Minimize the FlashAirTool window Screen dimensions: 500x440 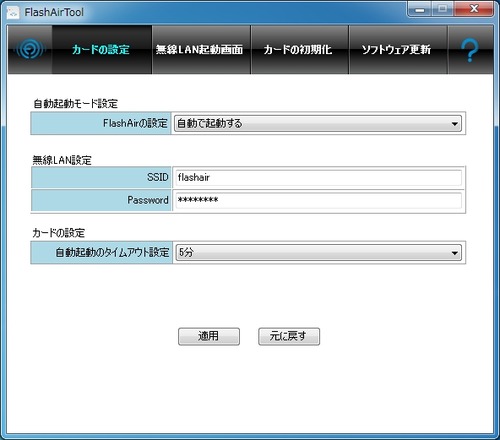(420, 10)
